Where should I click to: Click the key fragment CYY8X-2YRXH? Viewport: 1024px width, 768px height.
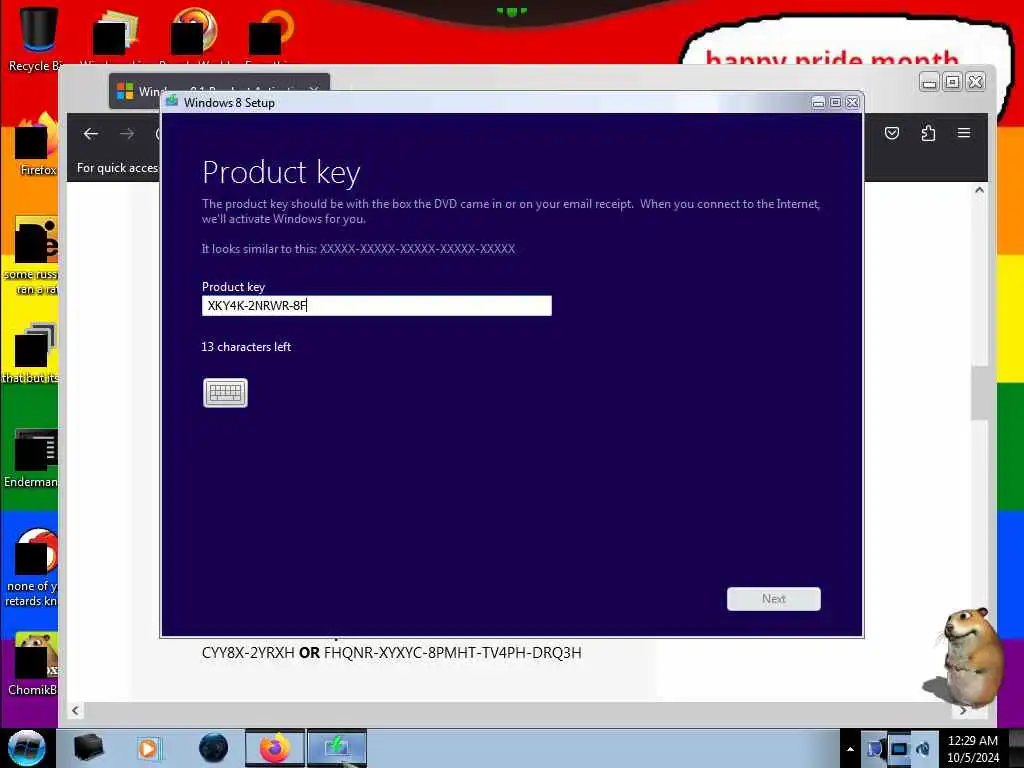248,653
